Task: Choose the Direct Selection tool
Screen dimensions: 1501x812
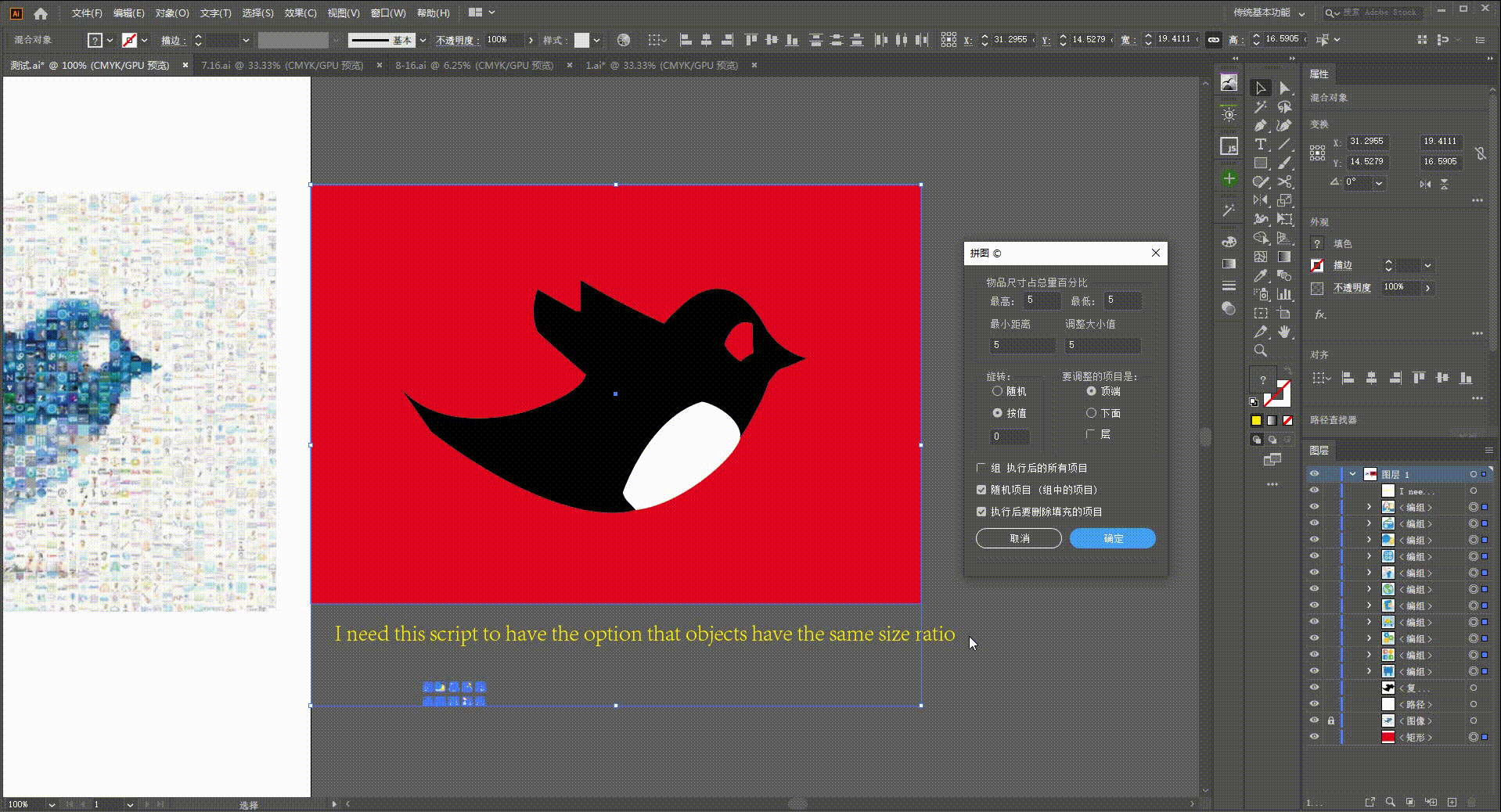Action: 1284,88
